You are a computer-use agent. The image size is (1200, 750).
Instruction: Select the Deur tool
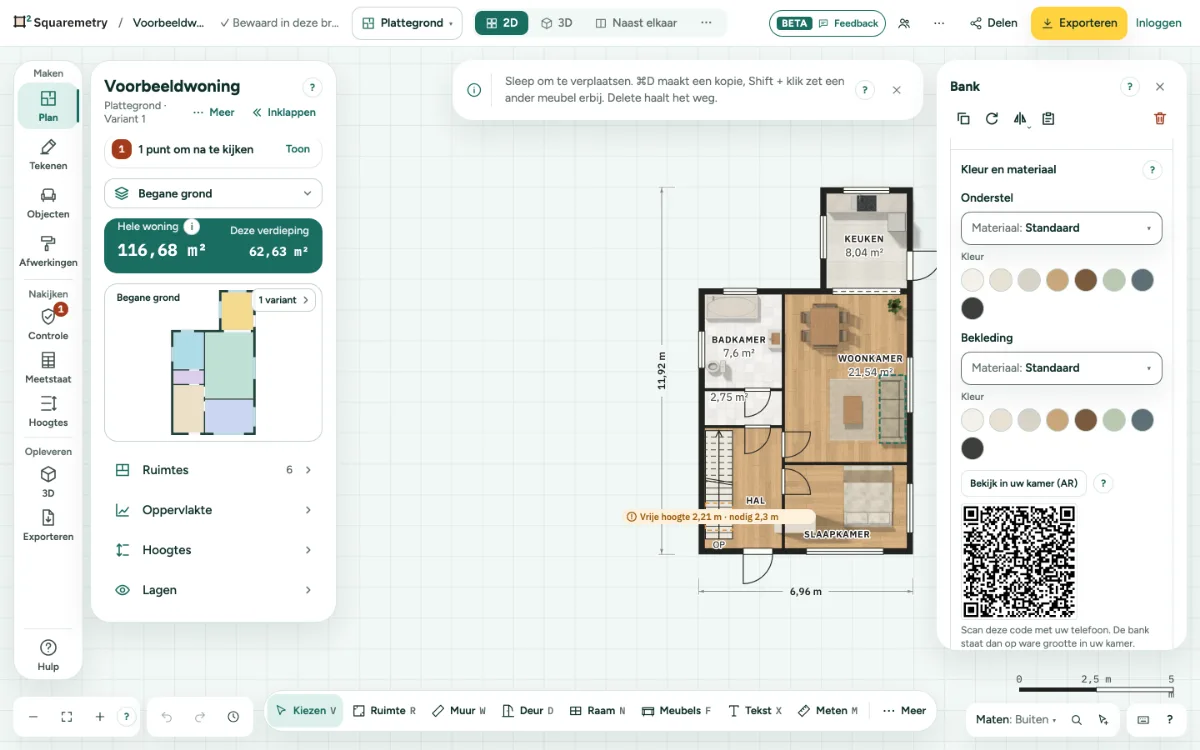[528, 711]
